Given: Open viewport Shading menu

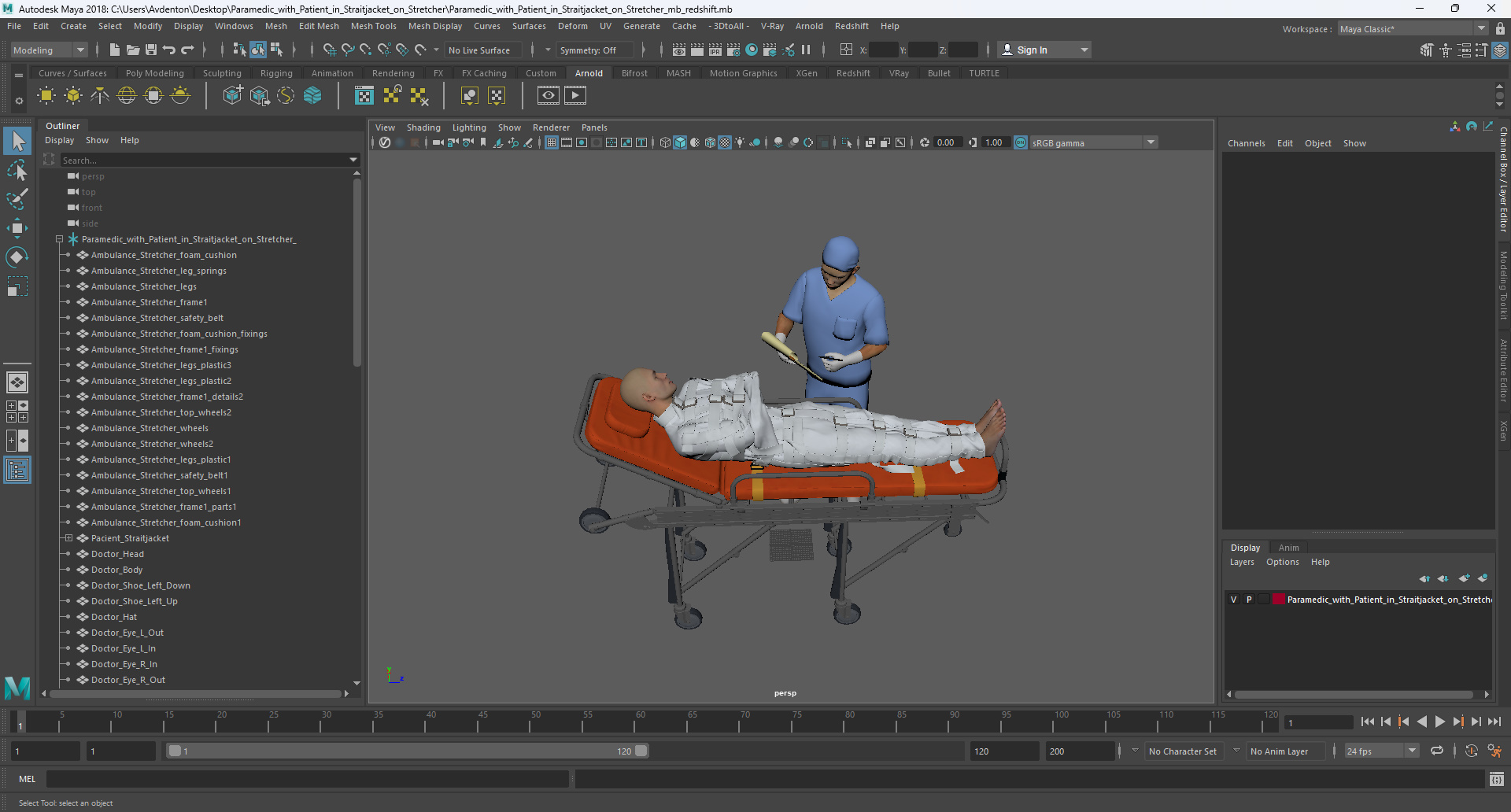Looking at the screenshot, I should [423, 127].
